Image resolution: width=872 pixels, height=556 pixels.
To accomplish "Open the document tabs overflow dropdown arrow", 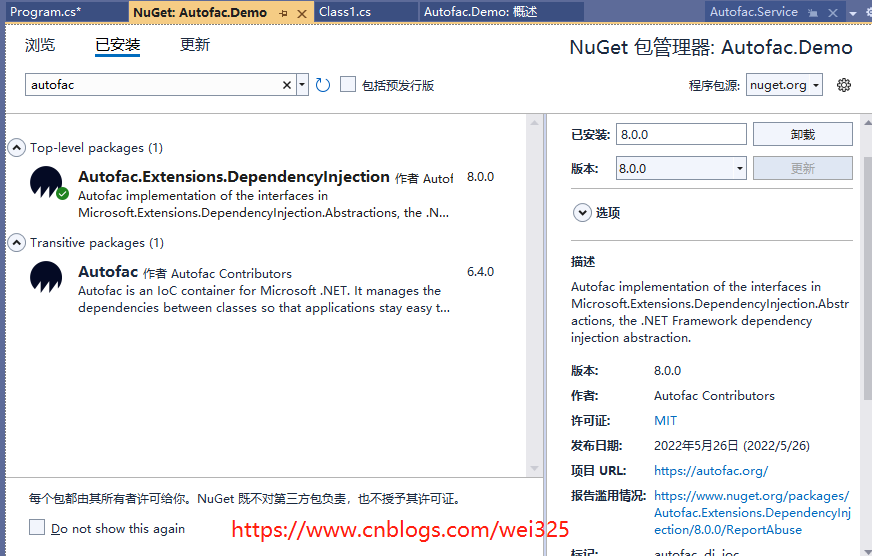I will point(853,13).
